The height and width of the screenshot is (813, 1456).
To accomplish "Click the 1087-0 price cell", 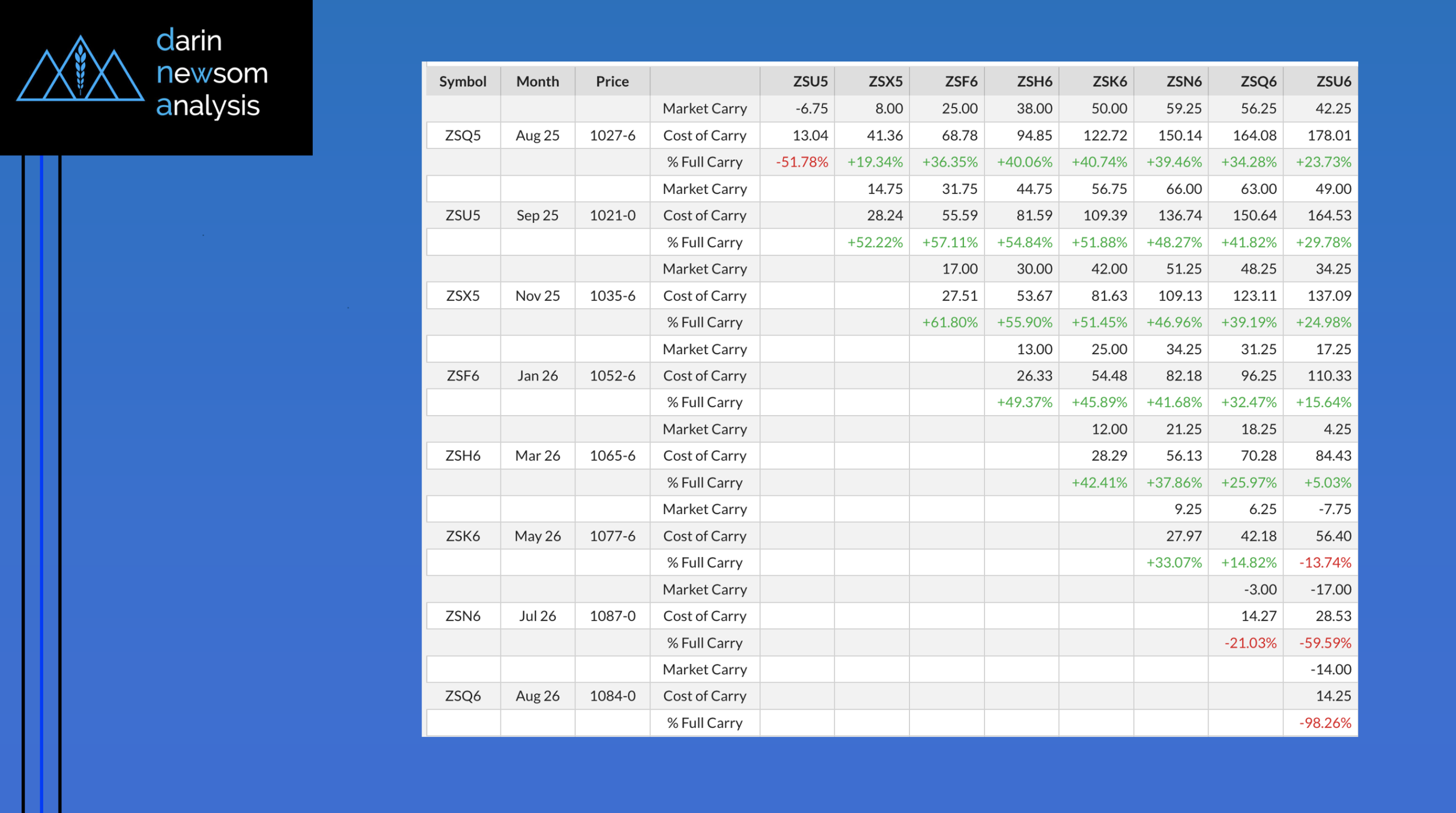I will click(612, 616).
